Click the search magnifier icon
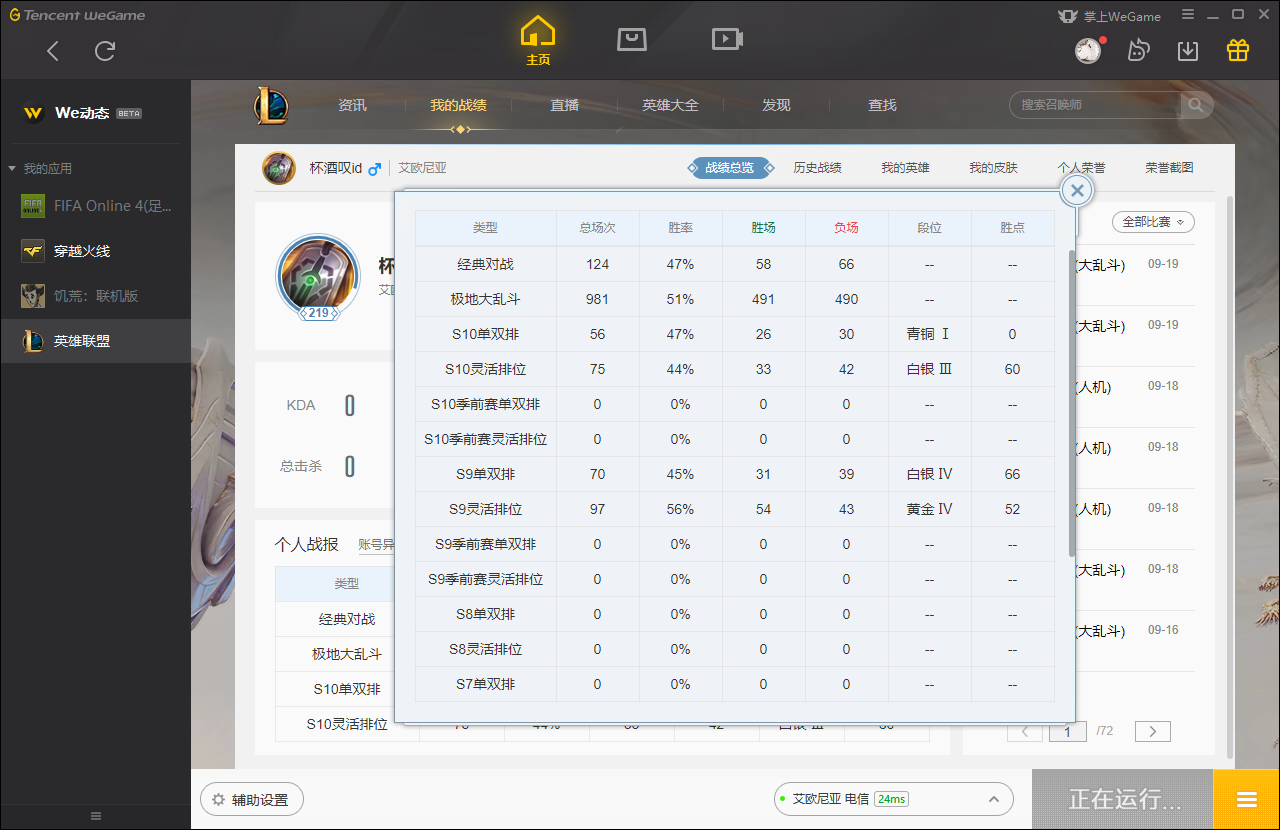 pyautogui.click(x=1195, y=105)
